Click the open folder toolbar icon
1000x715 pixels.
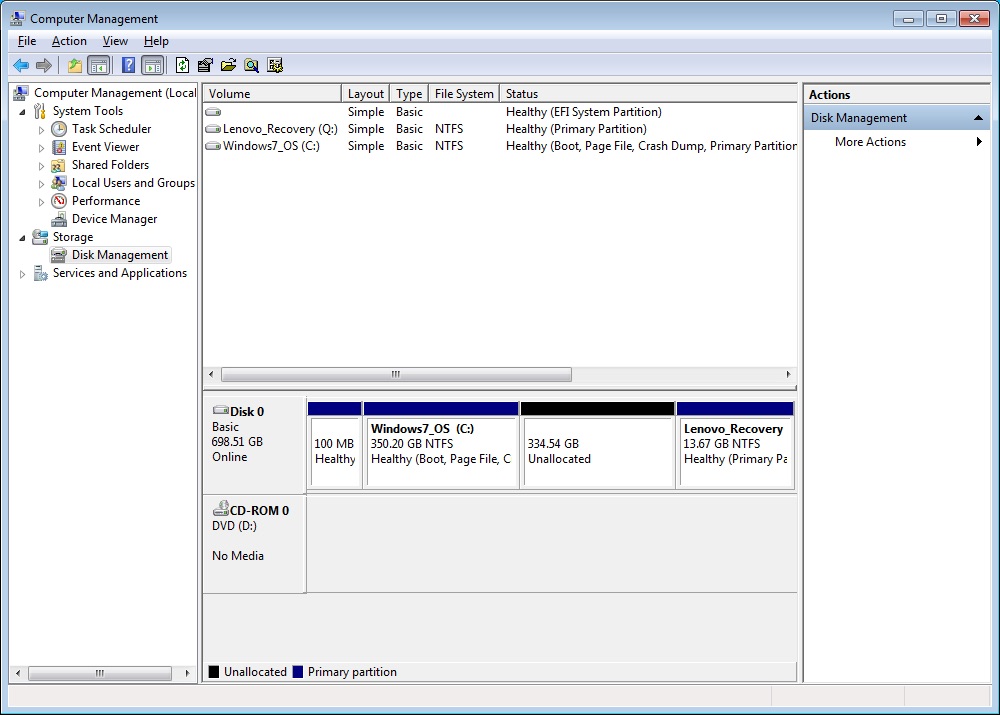coord(228,65)
